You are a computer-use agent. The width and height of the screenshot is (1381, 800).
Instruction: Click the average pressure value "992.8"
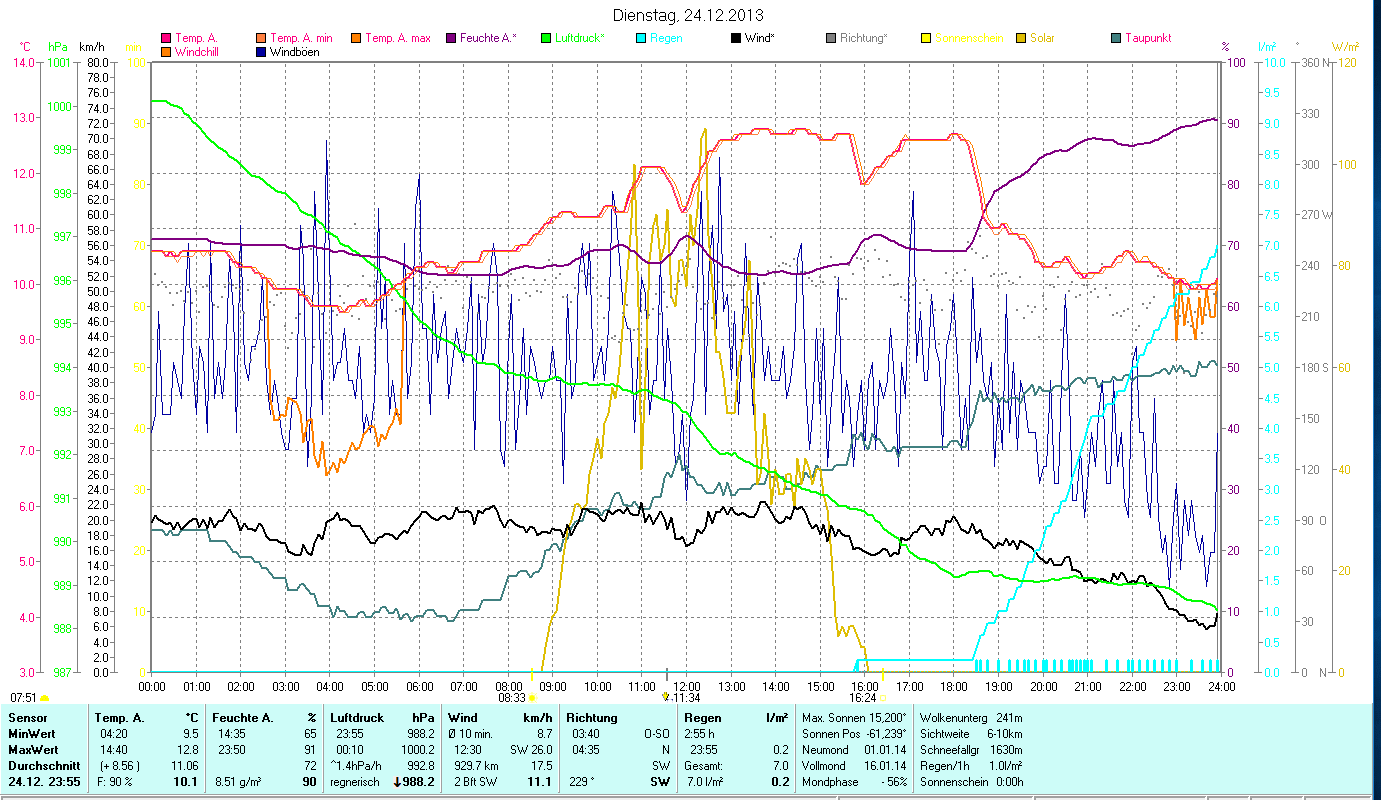click(421, 766)
